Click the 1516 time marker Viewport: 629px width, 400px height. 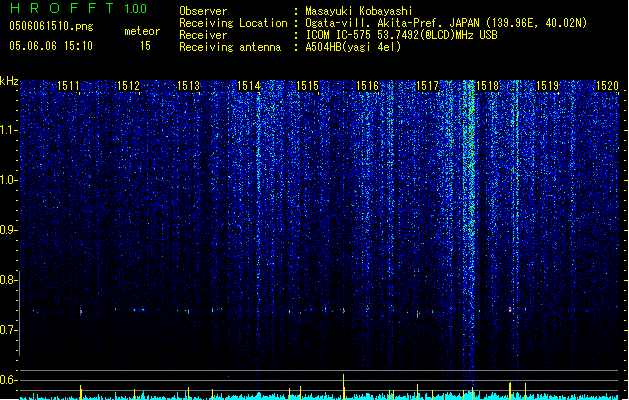tap(367, 86)
